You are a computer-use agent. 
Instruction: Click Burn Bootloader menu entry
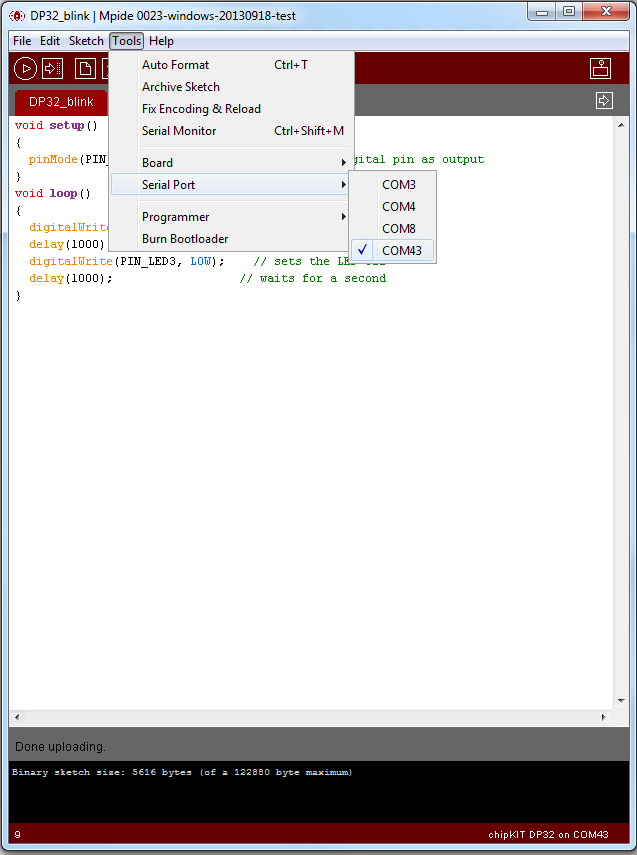pos(185,239)
